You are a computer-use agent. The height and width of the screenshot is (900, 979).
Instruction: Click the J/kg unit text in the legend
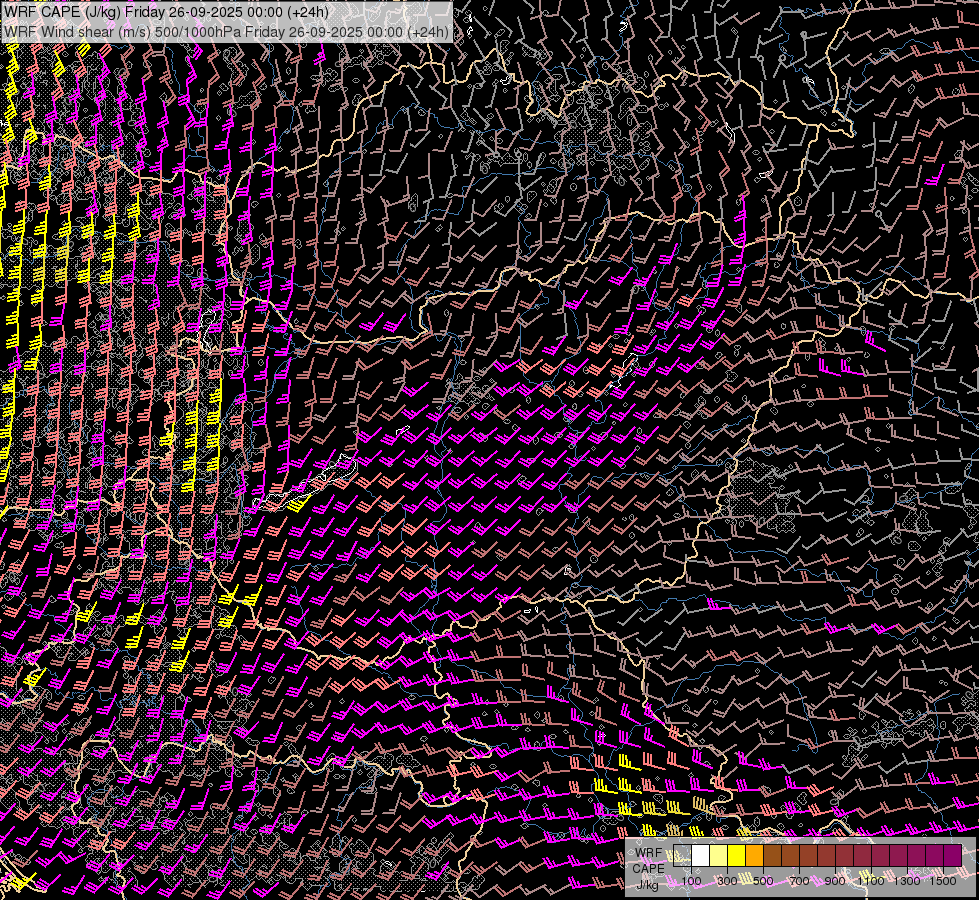[x=648, y=884]
